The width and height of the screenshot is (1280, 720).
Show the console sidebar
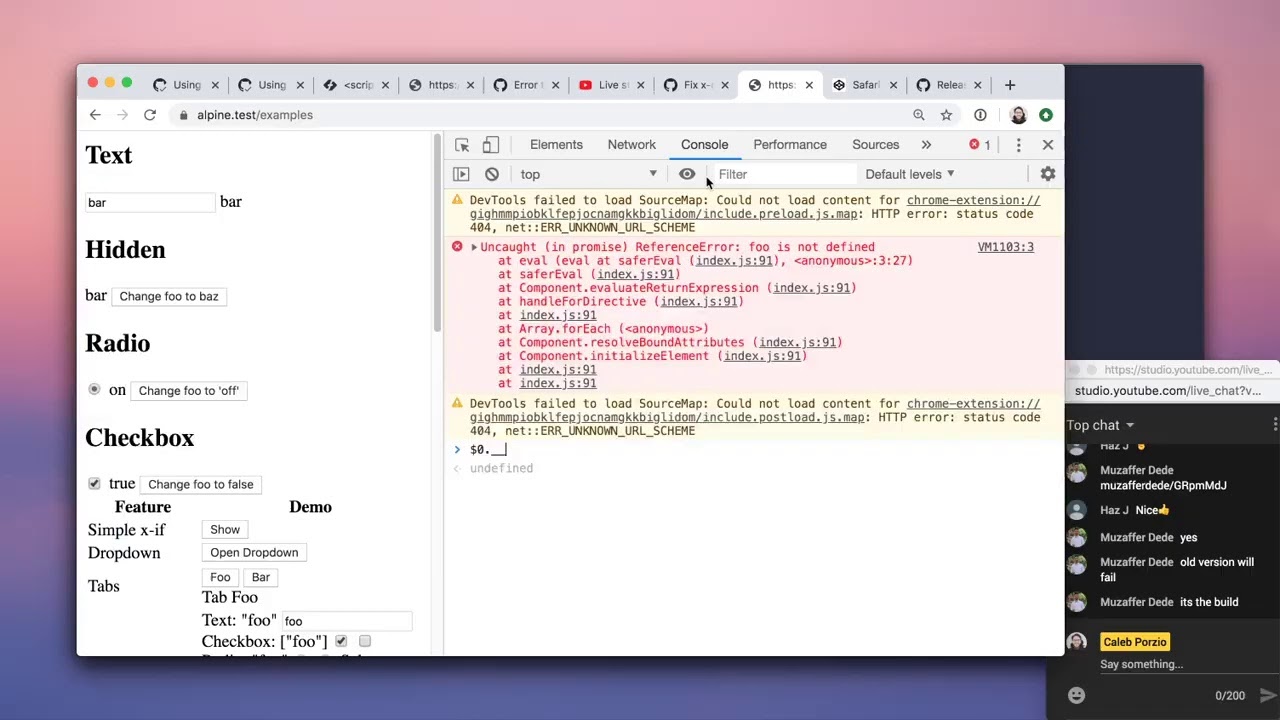(x=461, y=174)
